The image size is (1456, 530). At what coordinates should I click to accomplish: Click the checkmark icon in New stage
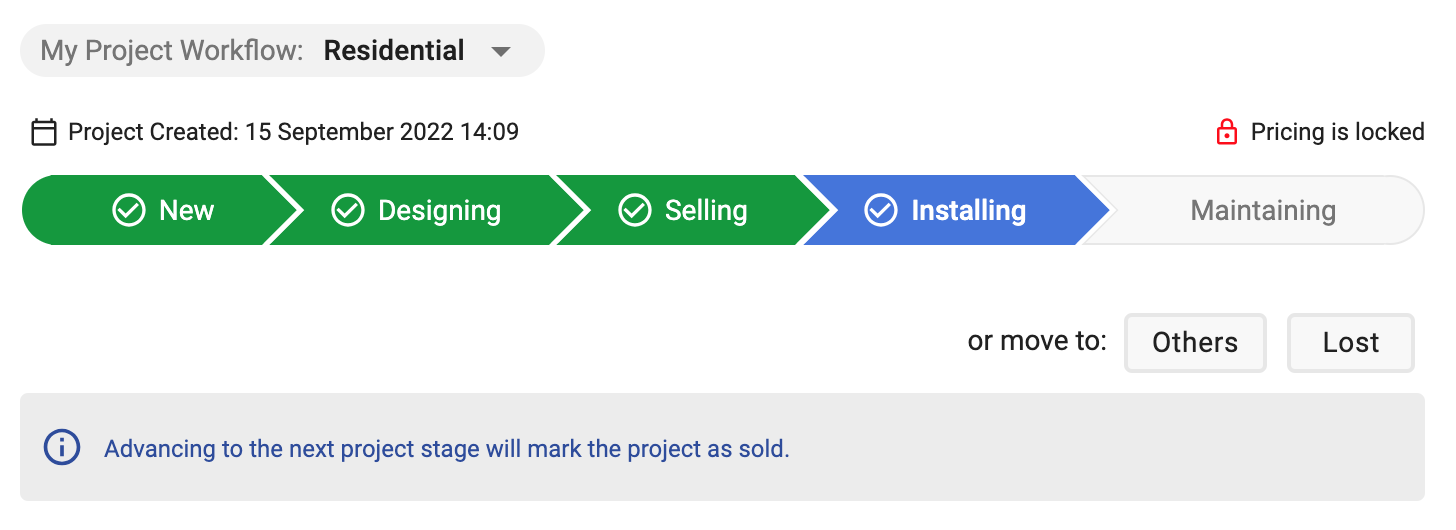[x=129, y=211]
